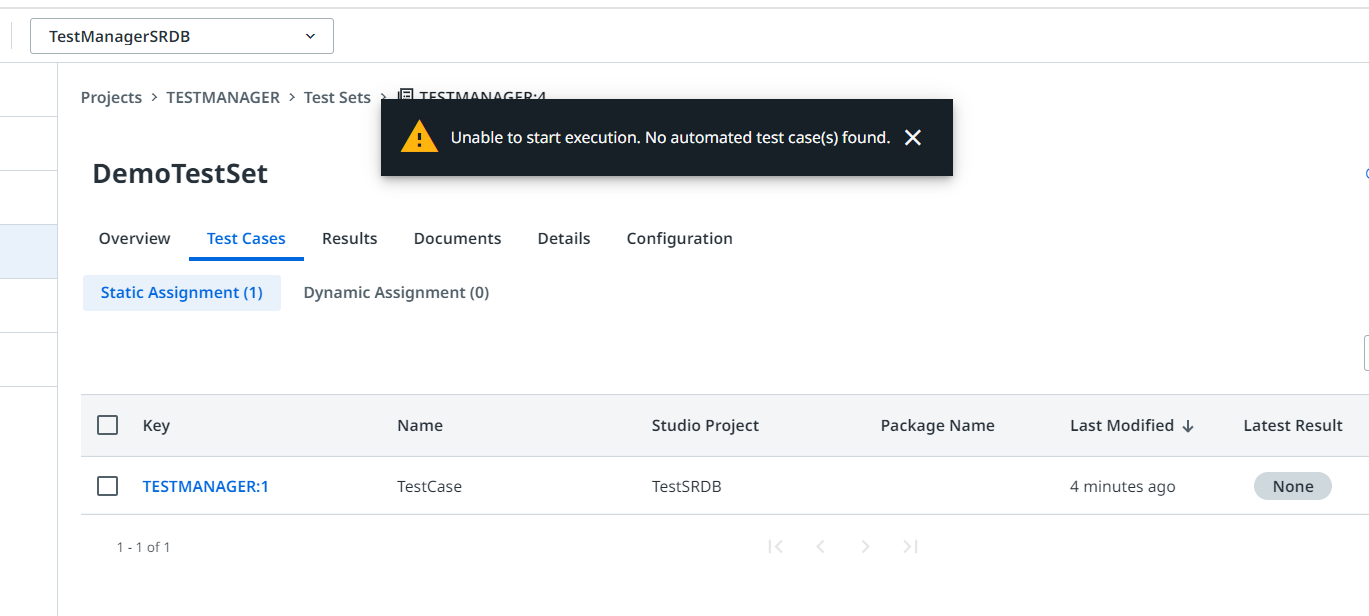
Task: Go to the previous page
Action: pos(820,547)
